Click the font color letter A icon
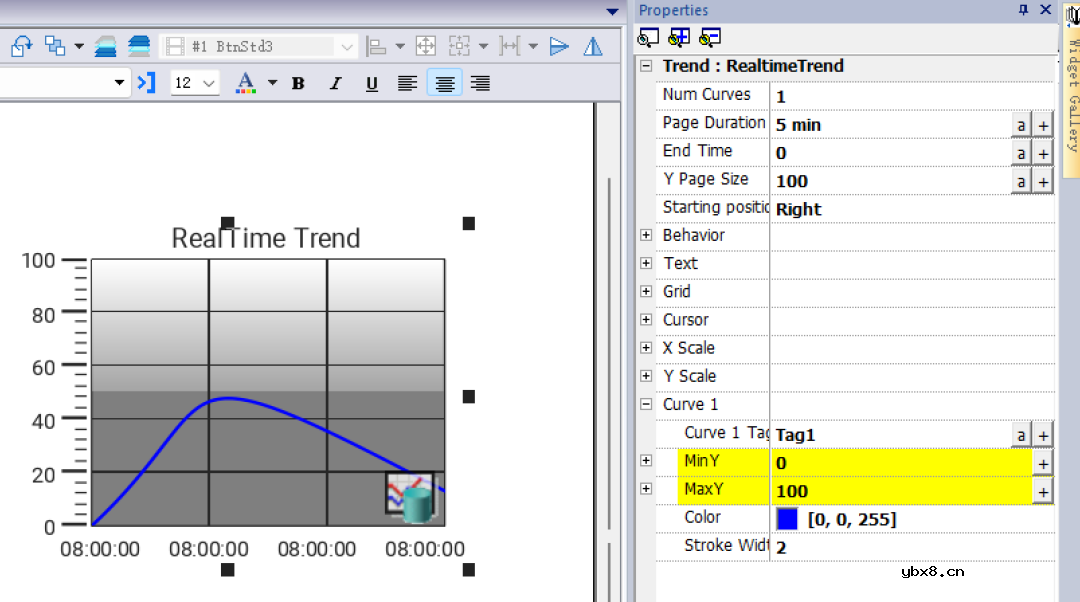 point(245,82)
